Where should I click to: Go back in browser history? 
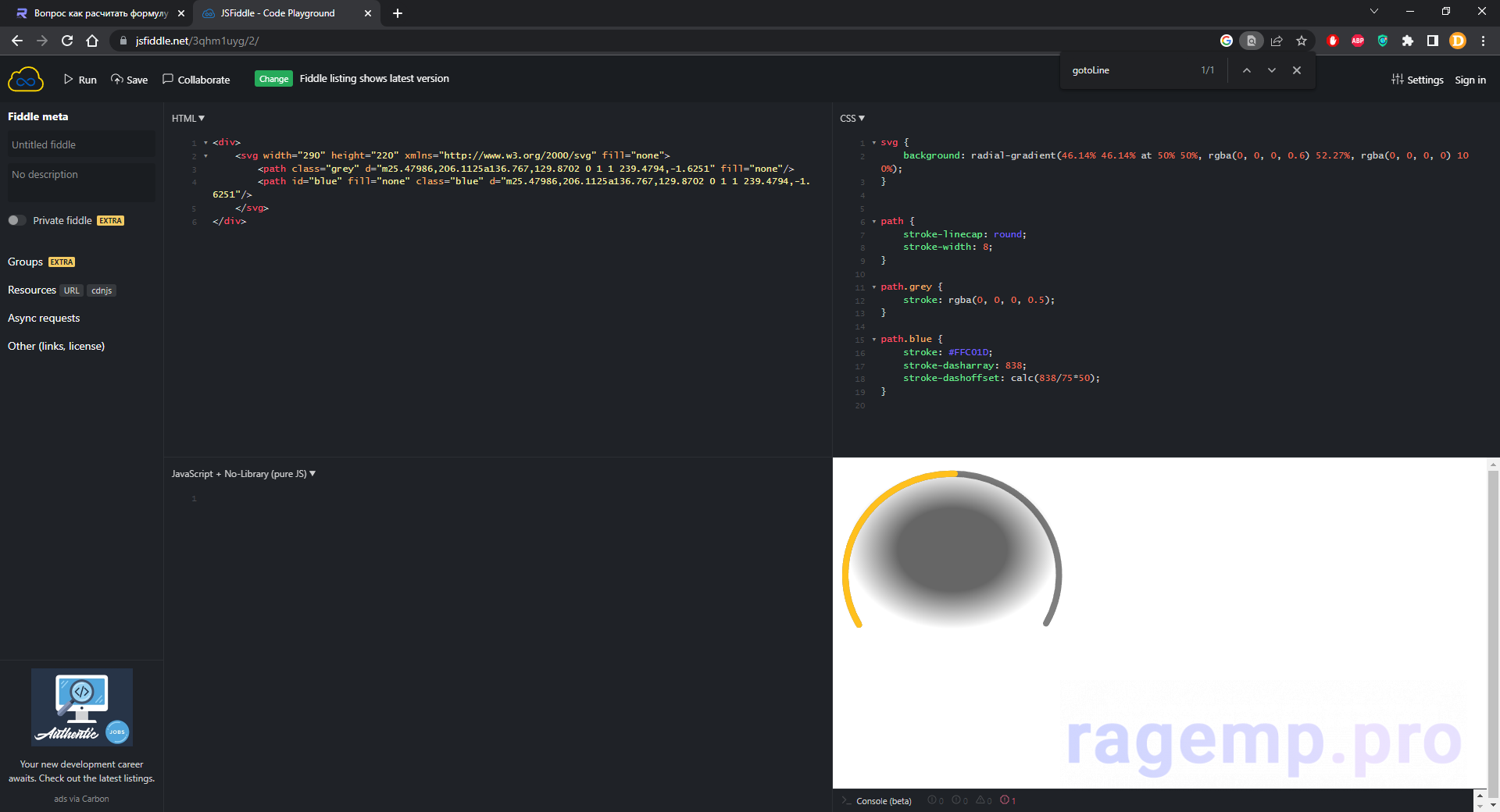(x=17, y=41)
